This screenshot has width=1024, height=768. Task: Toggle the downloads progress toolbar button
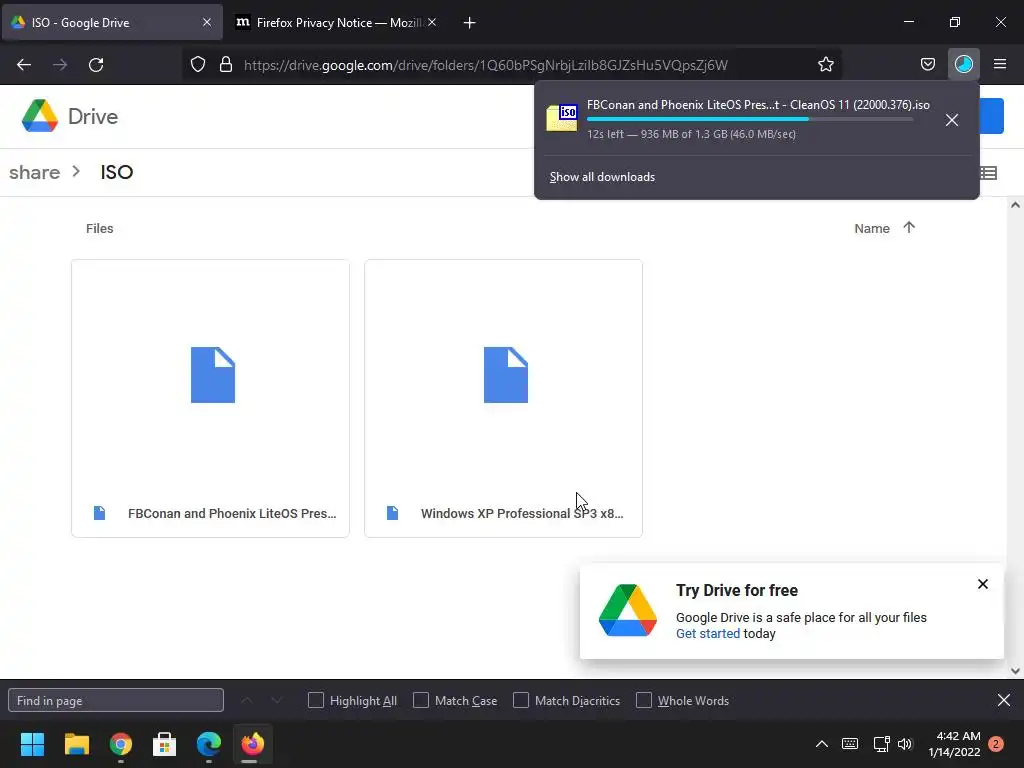[x=963, y=65]
